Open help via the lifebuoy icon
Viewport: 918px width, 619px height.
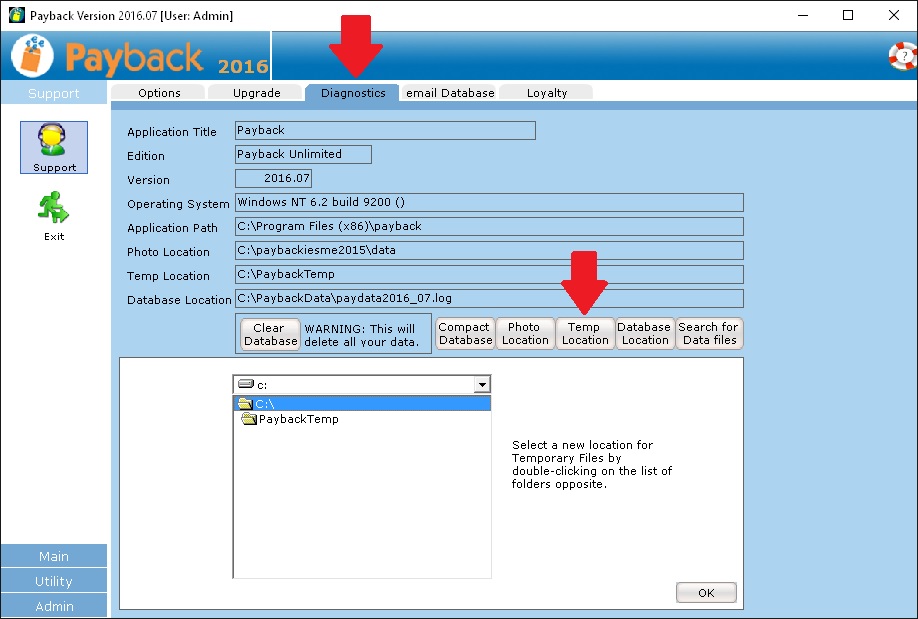click(902, 56)
